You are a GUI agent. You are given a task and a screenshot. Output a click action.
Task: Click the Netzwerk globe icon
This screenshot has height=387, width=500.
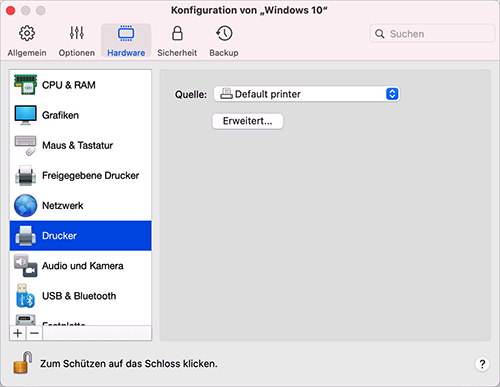(25, 205)
